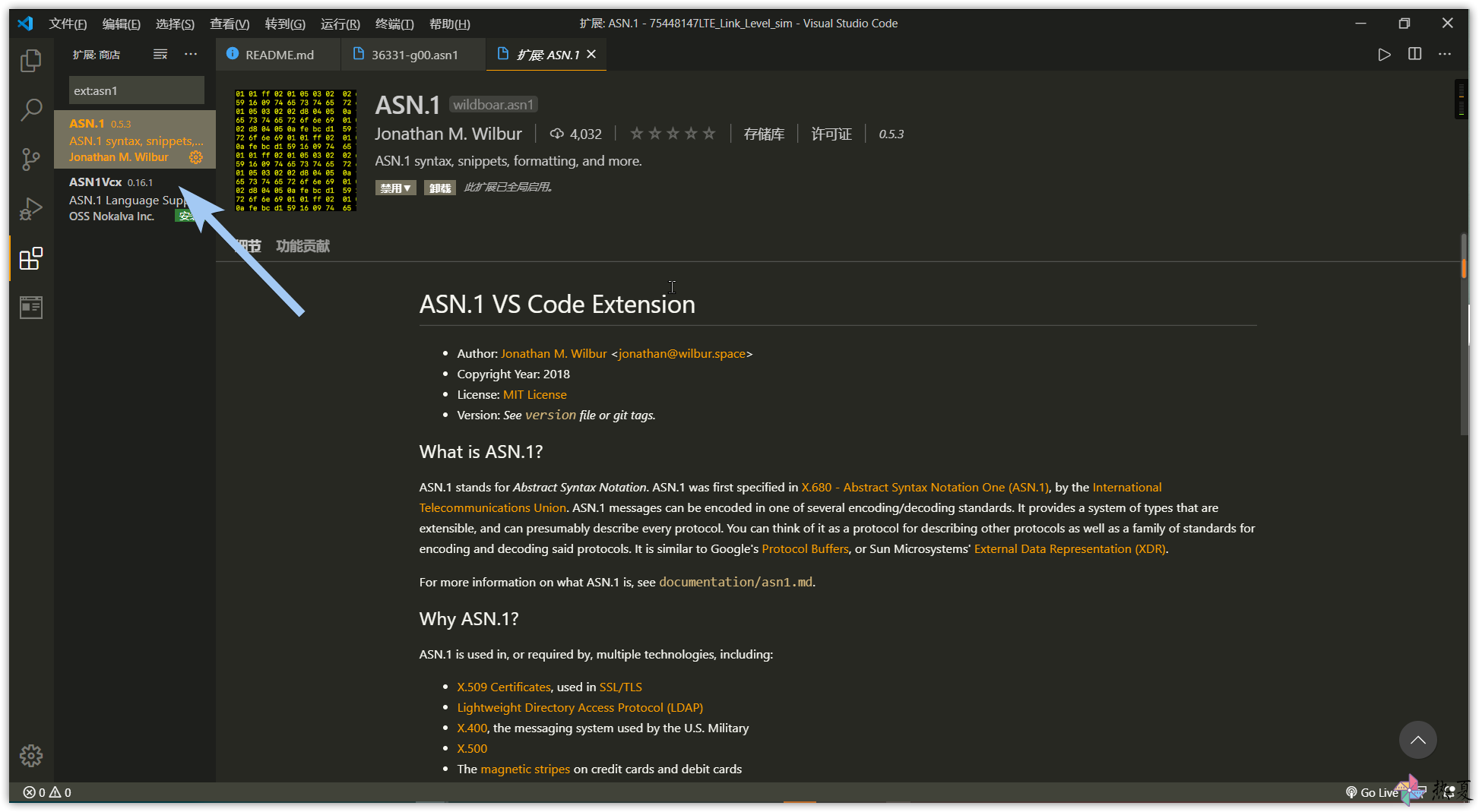Split the editor to the right
1479x812 pixels.
click(1414, 55)
